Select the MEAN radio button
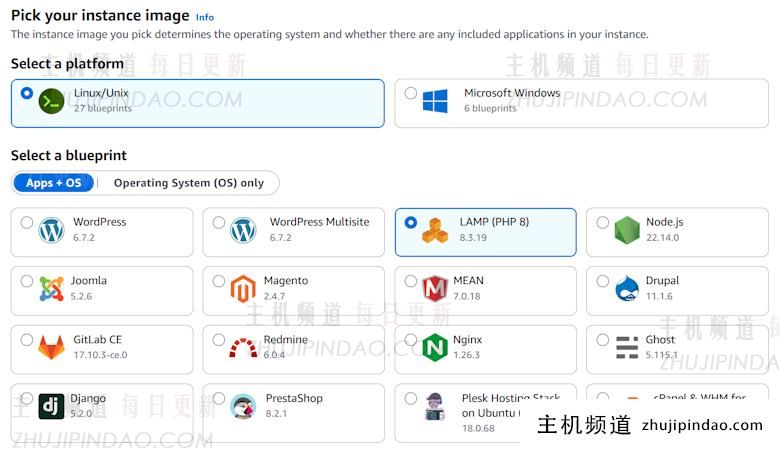 410,281
